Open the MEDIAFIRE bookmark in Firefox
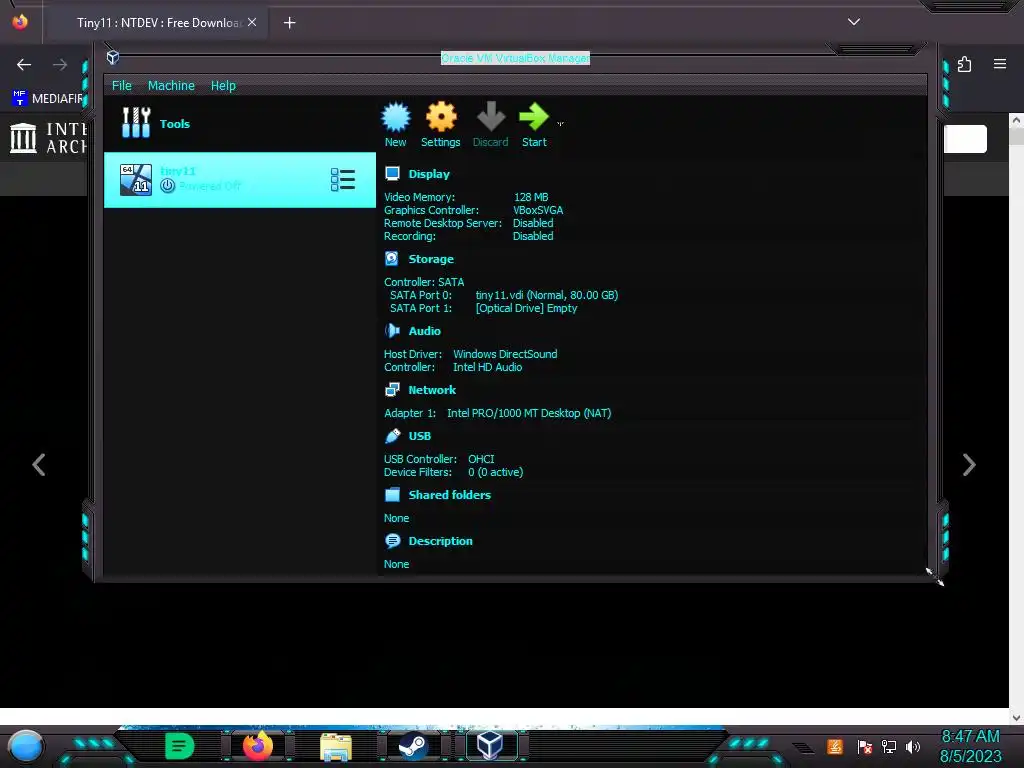Screen dimensions: 1024x768 click(48, 98)
